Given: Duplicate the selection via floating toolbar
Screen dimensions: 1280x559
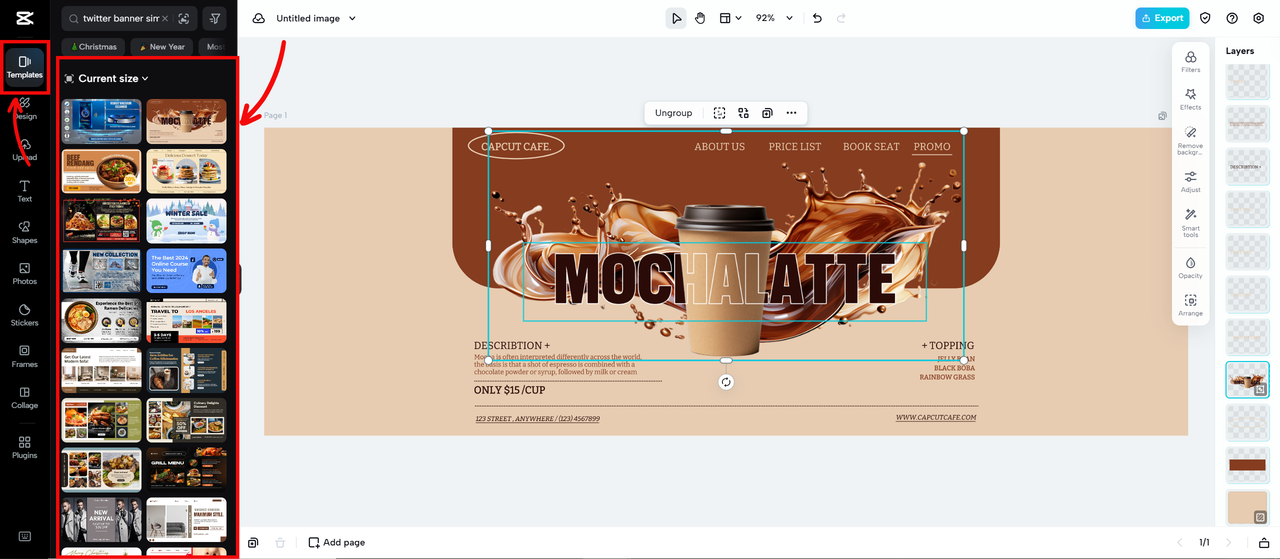Looking at the screenshot, I should 767,113.
